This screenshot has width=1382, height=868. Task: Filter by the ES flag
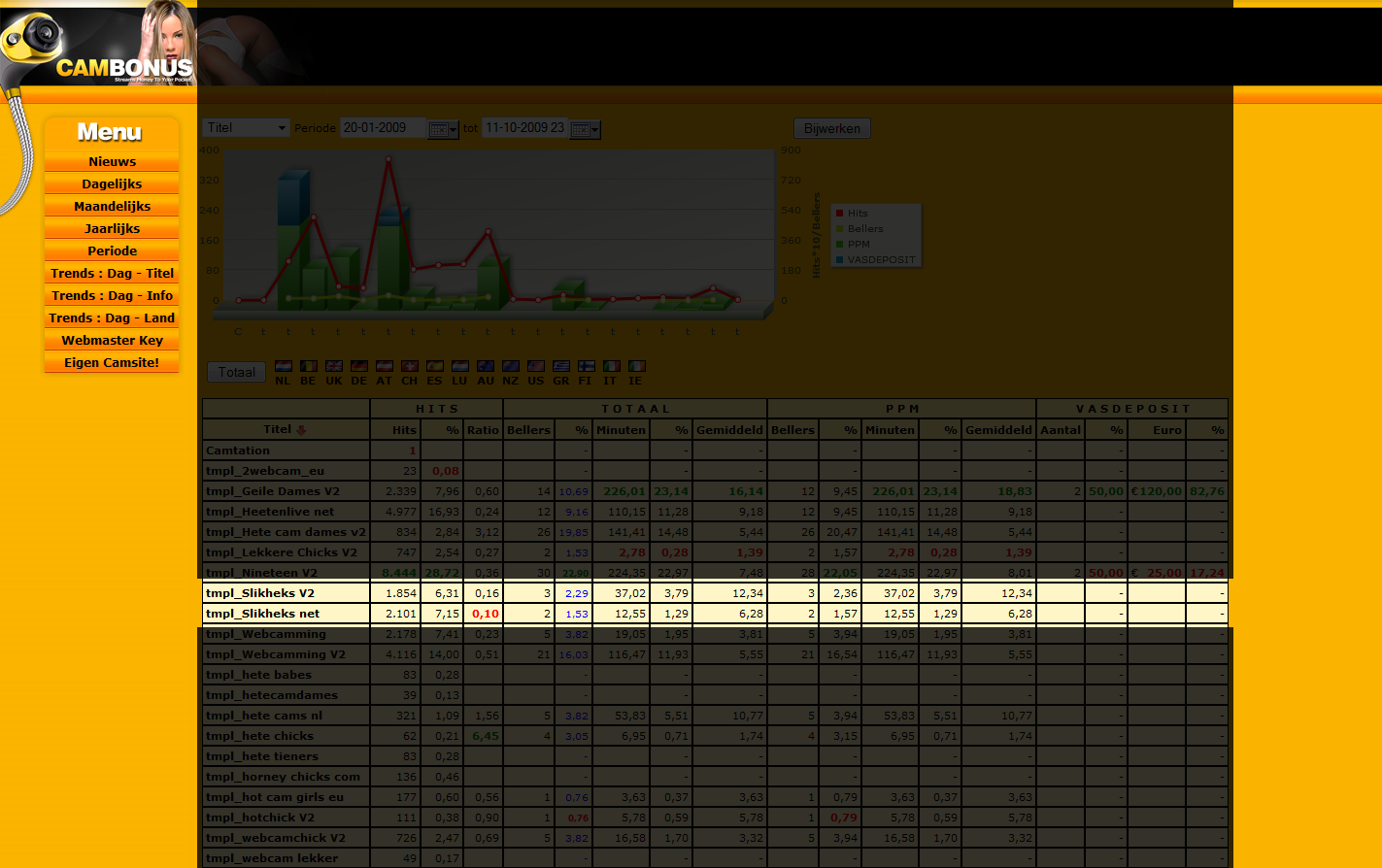434,366
